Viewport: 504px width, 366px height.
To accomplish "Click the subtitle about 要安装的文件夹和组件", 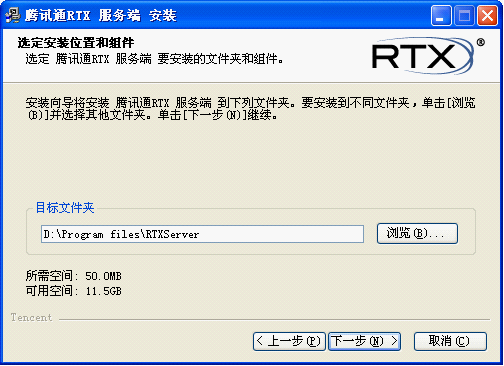I will point(154,59).
